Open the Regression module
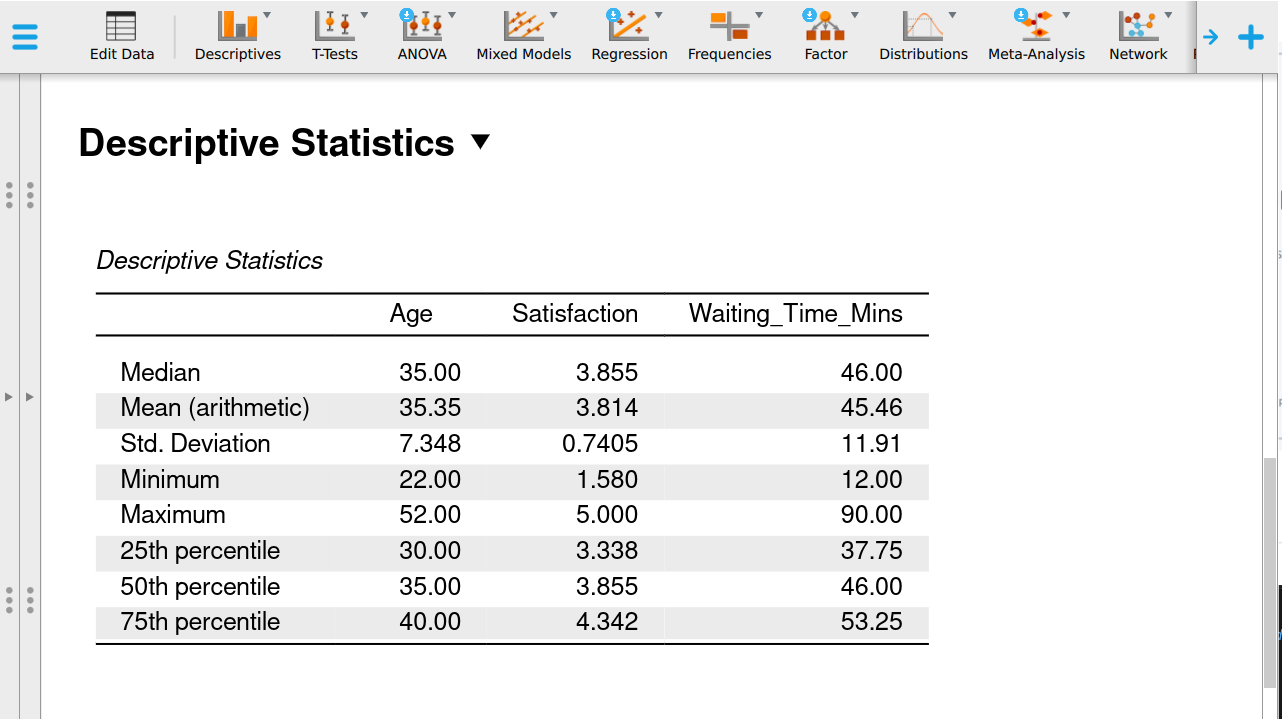 629,38
